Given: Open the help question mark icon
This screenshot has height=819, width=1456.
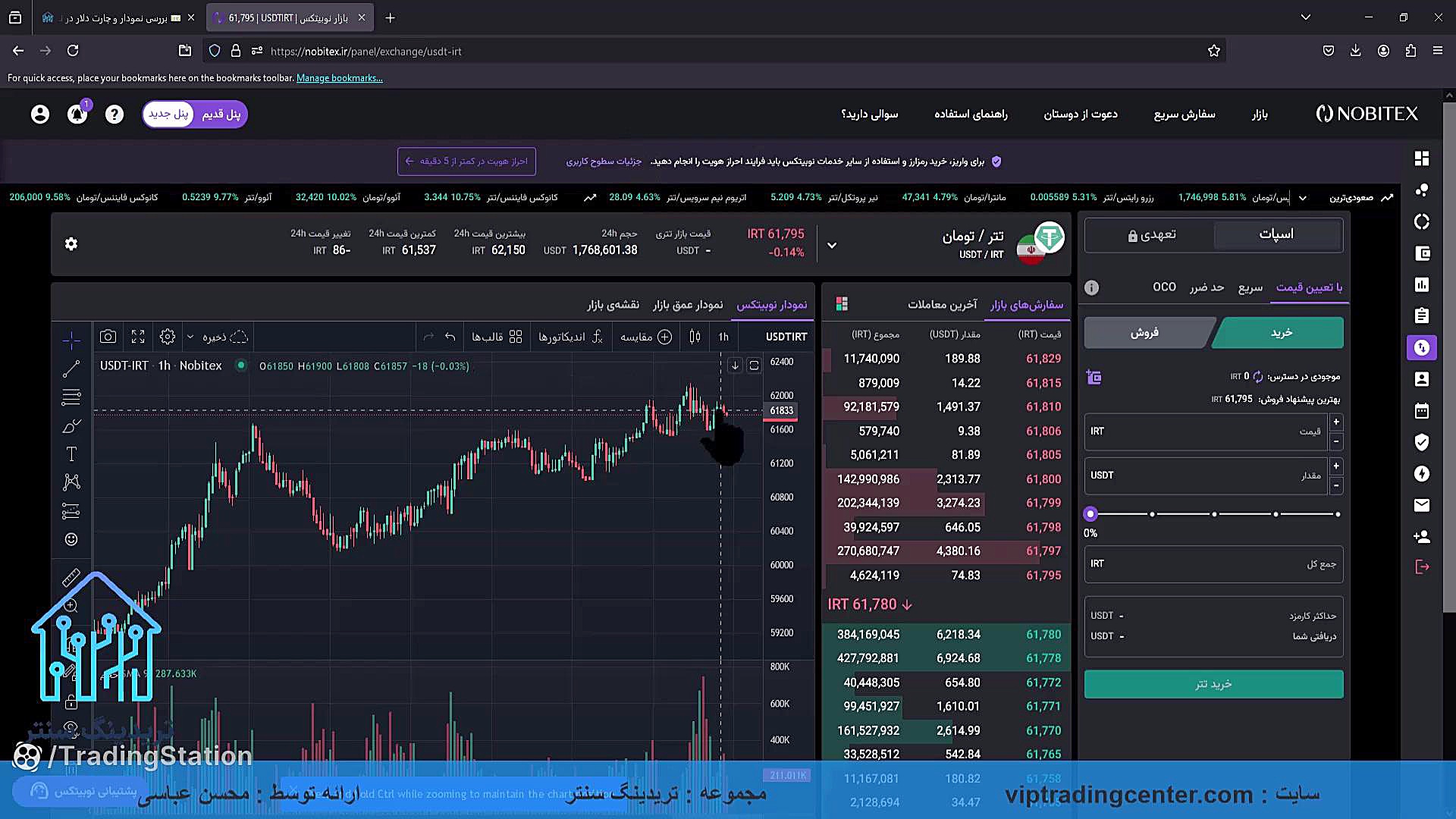Looking at the screenshot, I should 115,114.
